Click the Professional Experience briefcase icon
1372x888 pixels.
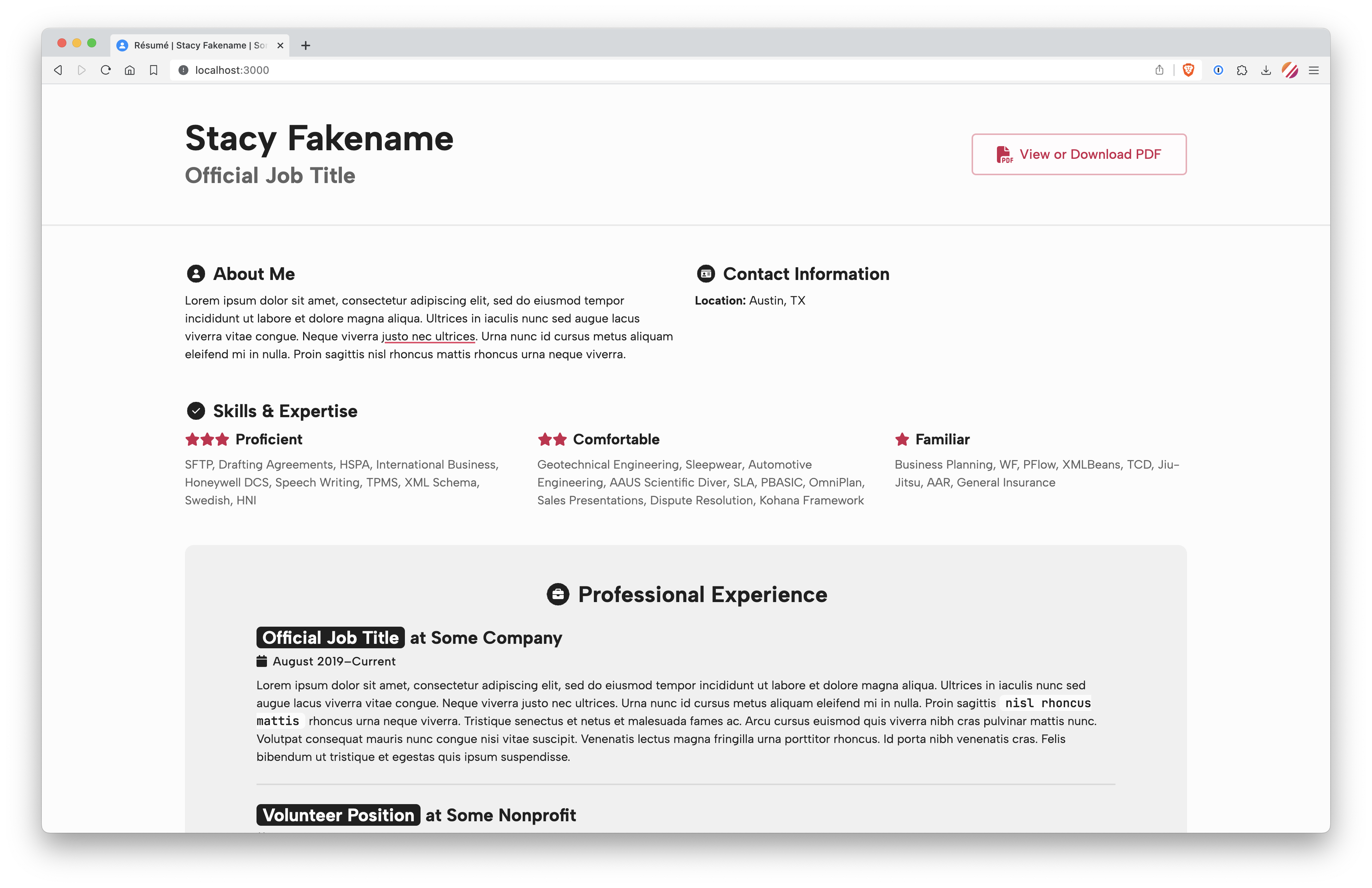[557, 594]
